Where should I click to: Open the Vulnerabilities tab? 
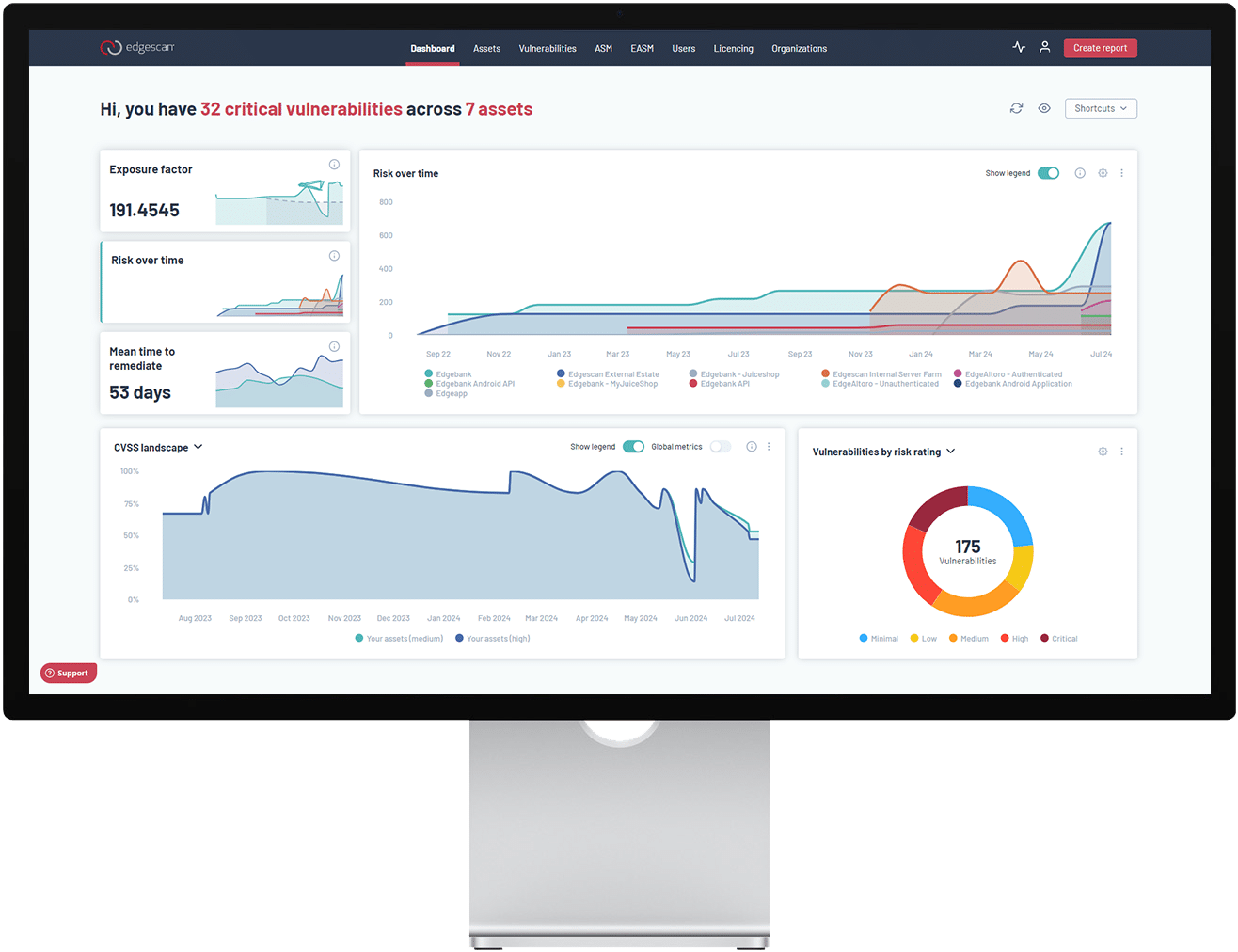[x=548, y=49]
